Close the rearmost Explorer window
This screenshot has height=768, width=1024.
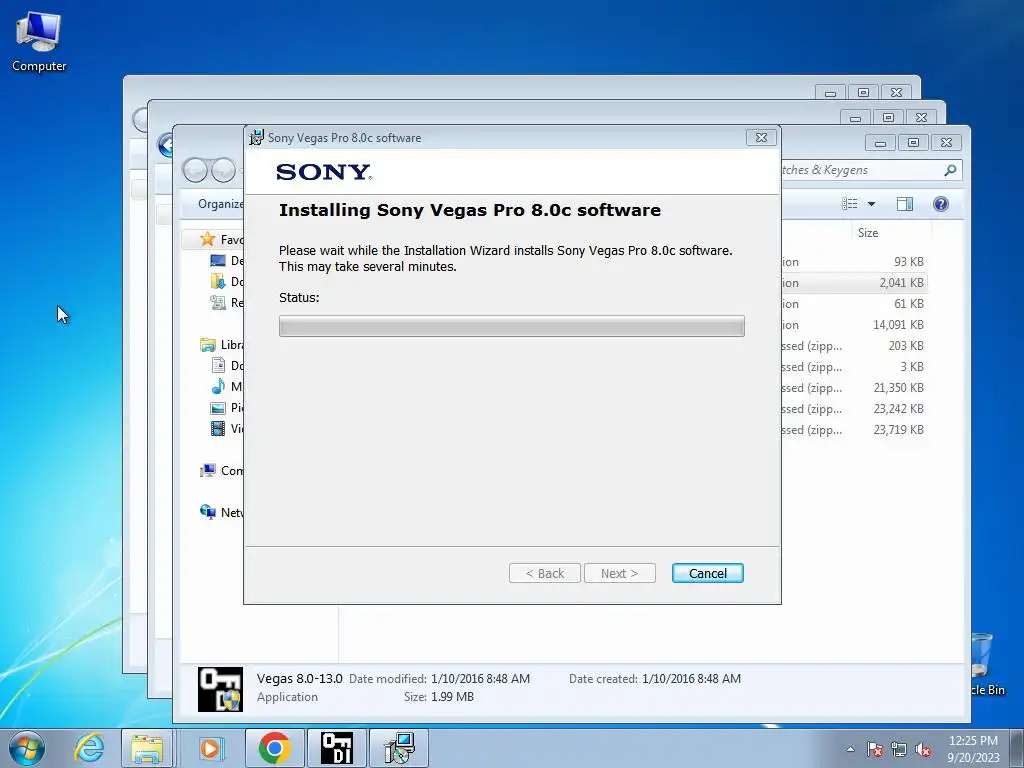(x=896, y=92)
